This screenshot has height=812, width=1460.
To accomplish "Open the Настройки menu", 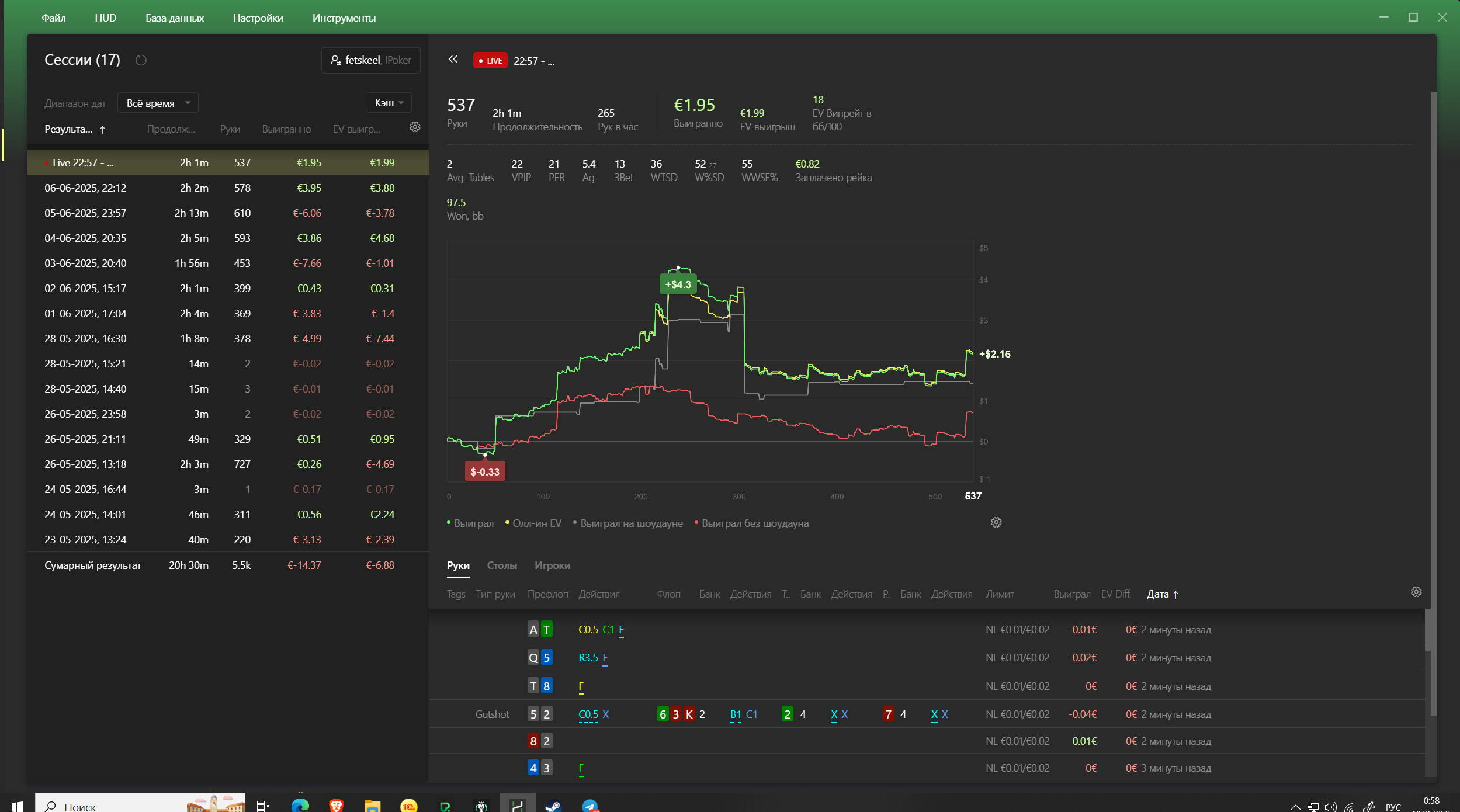I will click(x=258, y=18).
